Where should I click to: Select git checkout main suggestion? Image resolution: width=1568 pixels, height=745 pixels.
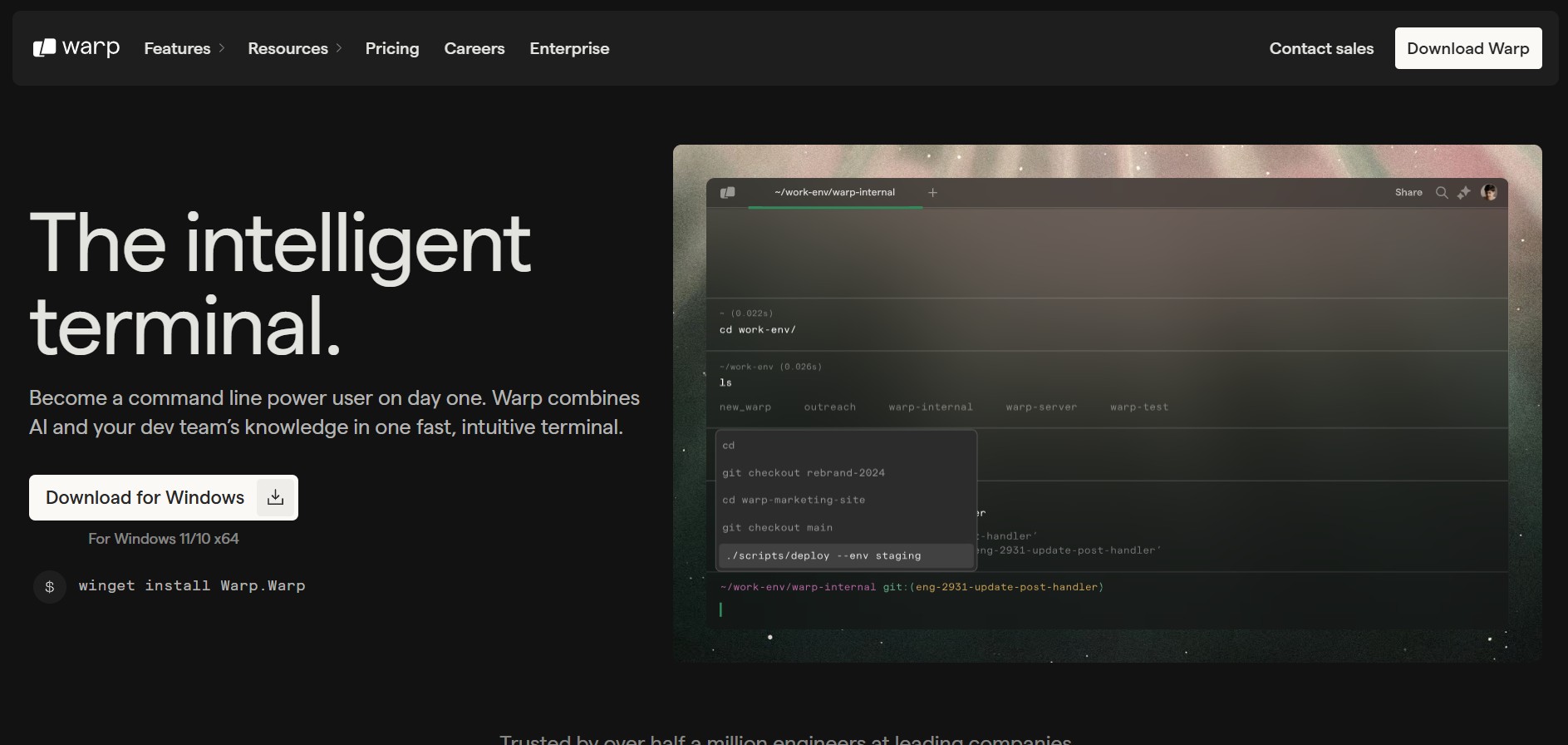tap(846, 527)
